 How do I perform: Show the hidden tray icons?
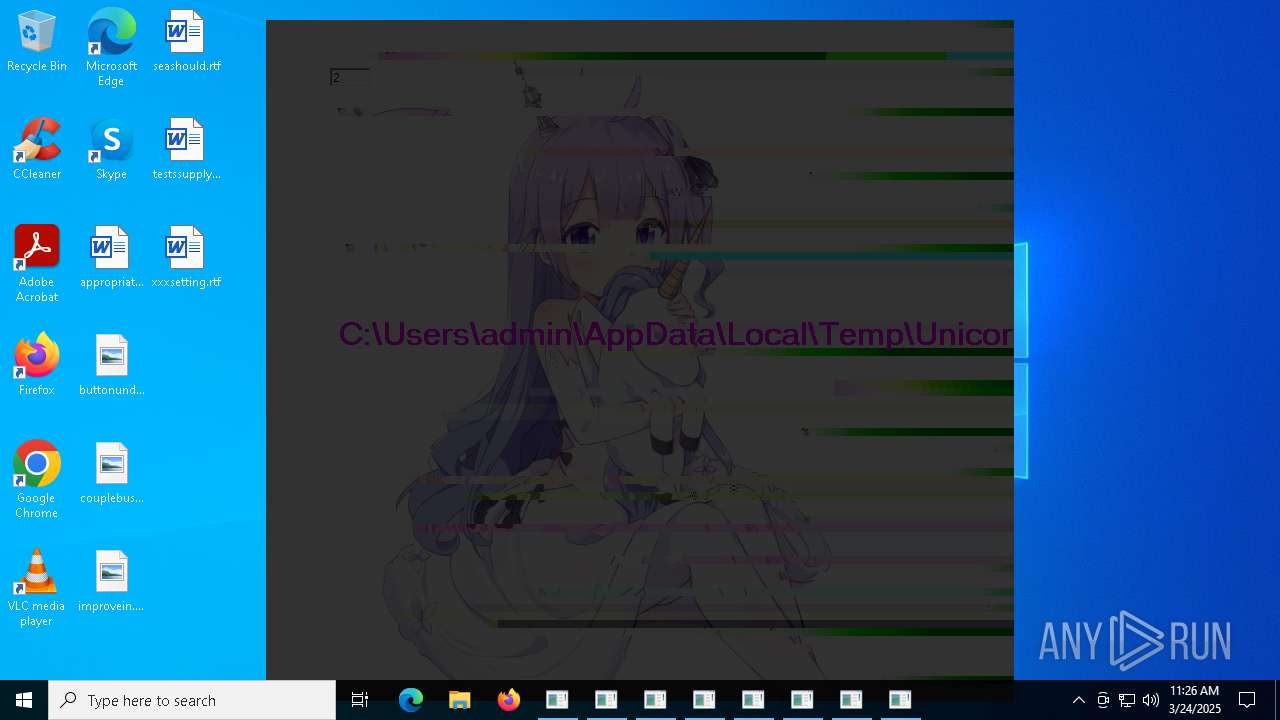pyautogui.click(x=1079, y=700)
